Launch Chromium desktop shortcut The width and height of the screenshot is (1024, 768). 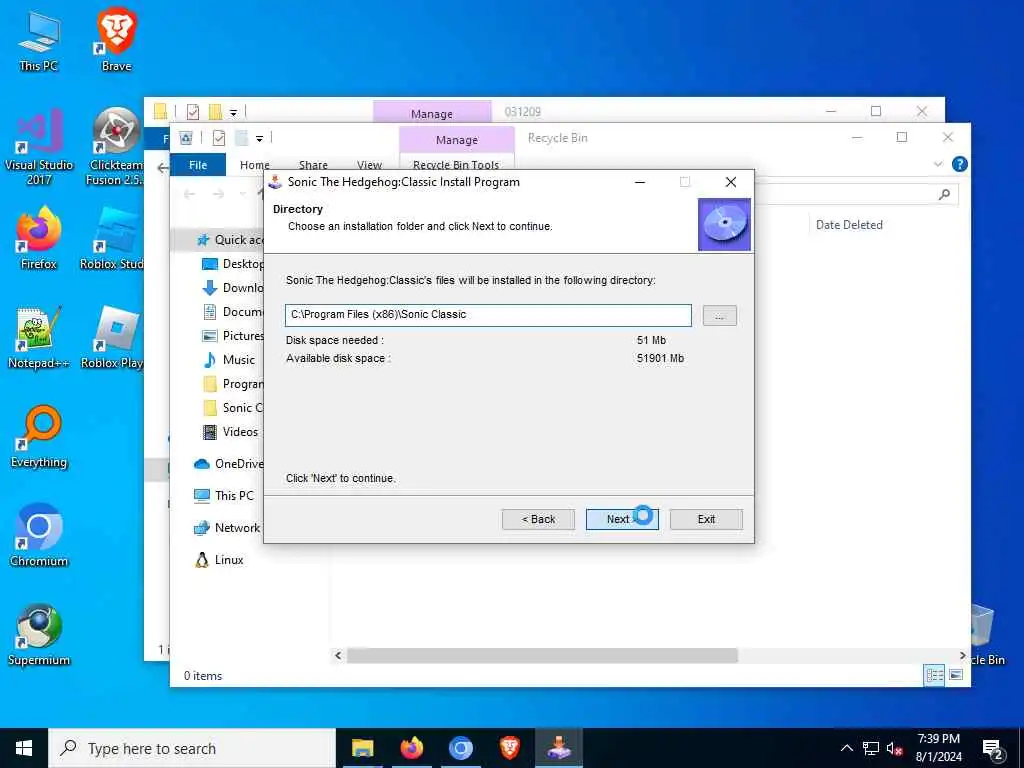pyautogui.click(x=39, y=536)
